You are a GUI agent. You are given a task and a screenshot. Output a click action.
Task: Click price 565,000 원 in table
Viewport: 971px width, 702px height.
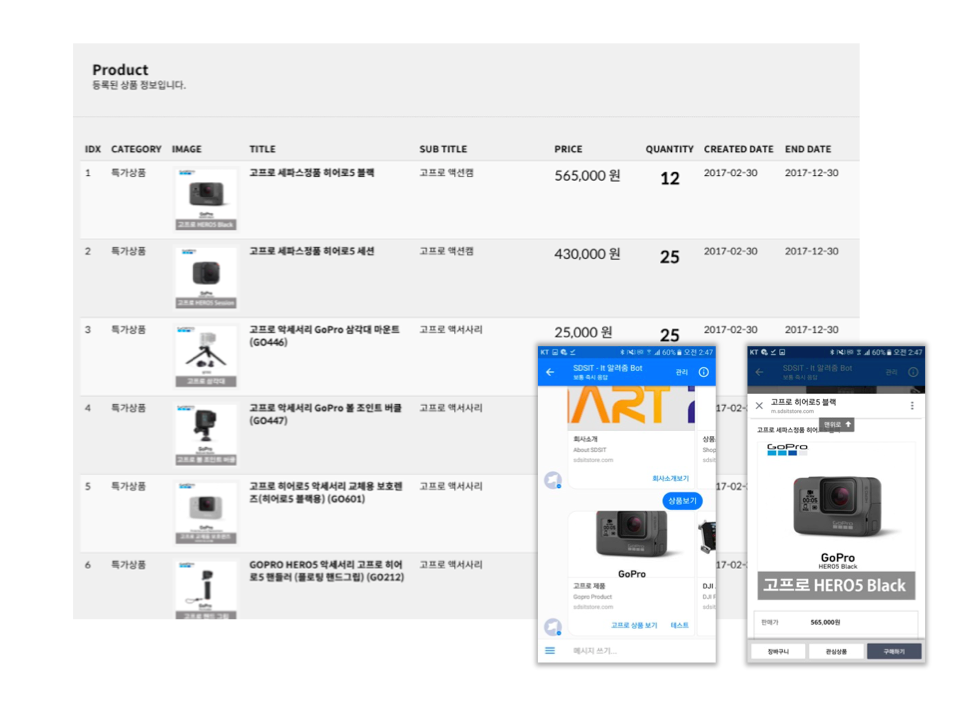click(587, 176)
